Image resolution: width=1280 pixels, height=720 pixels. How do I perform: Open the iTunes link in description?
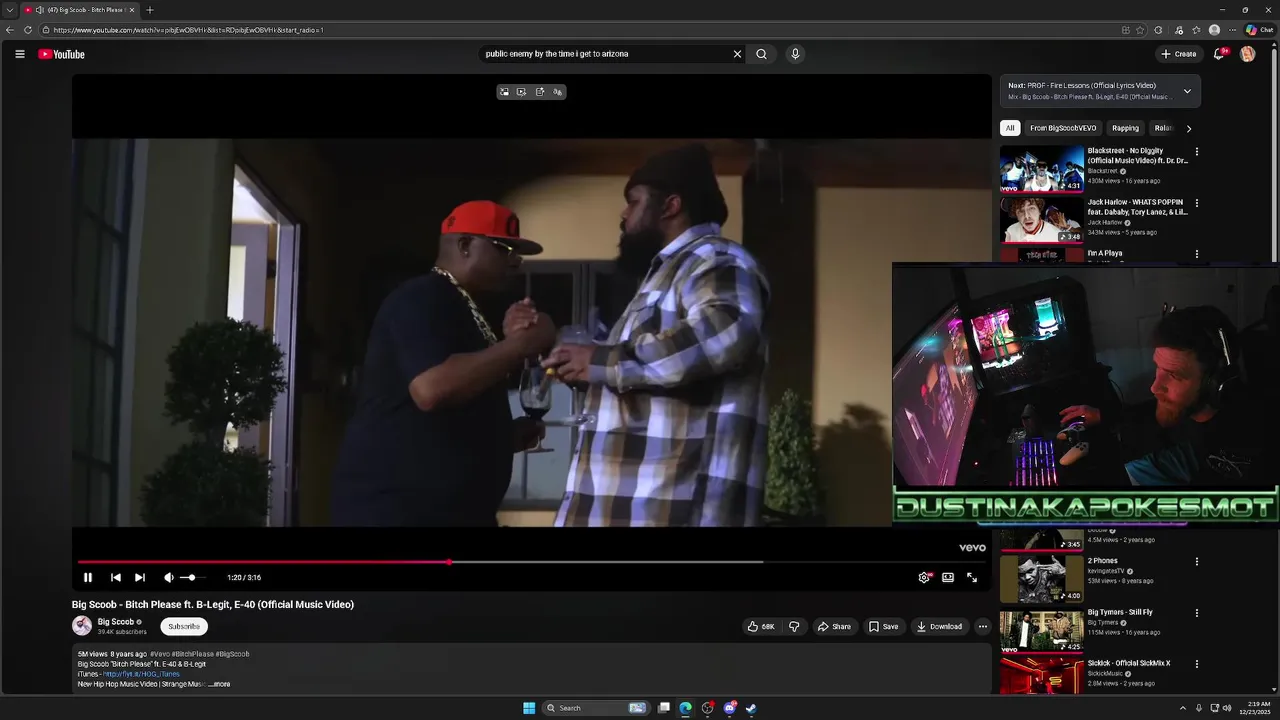[141, 674]
